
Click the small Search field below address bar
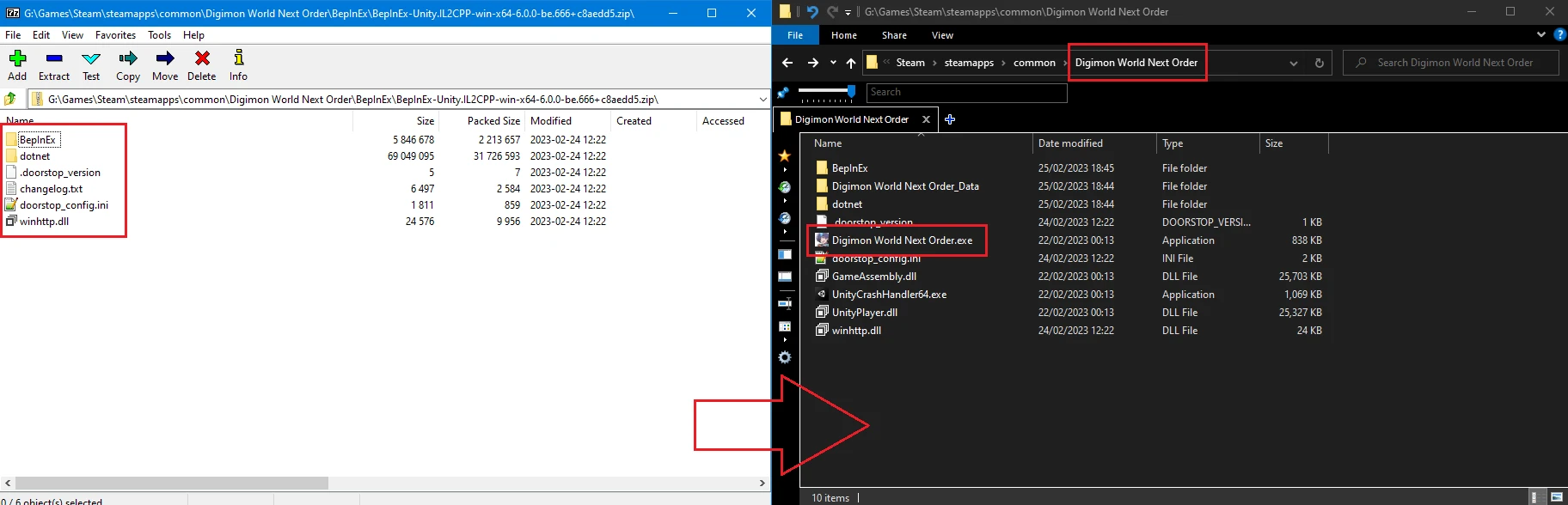[x=967, y=92]
